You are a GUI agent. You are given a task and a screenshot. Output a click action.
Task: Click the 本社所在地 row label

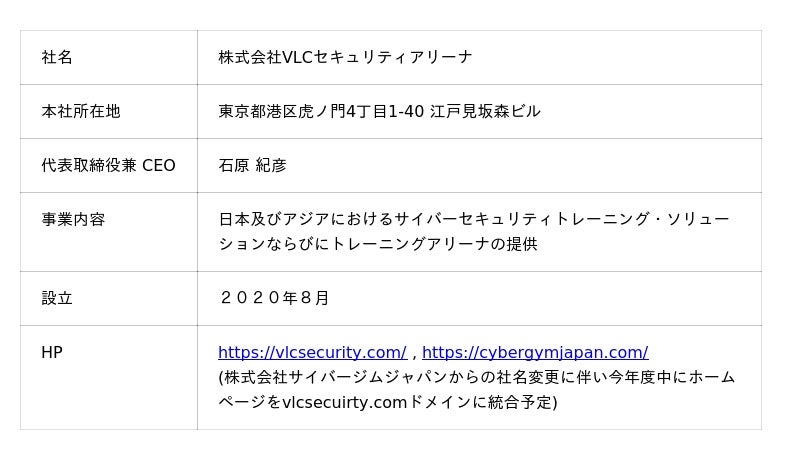click(x=80, y=111)
